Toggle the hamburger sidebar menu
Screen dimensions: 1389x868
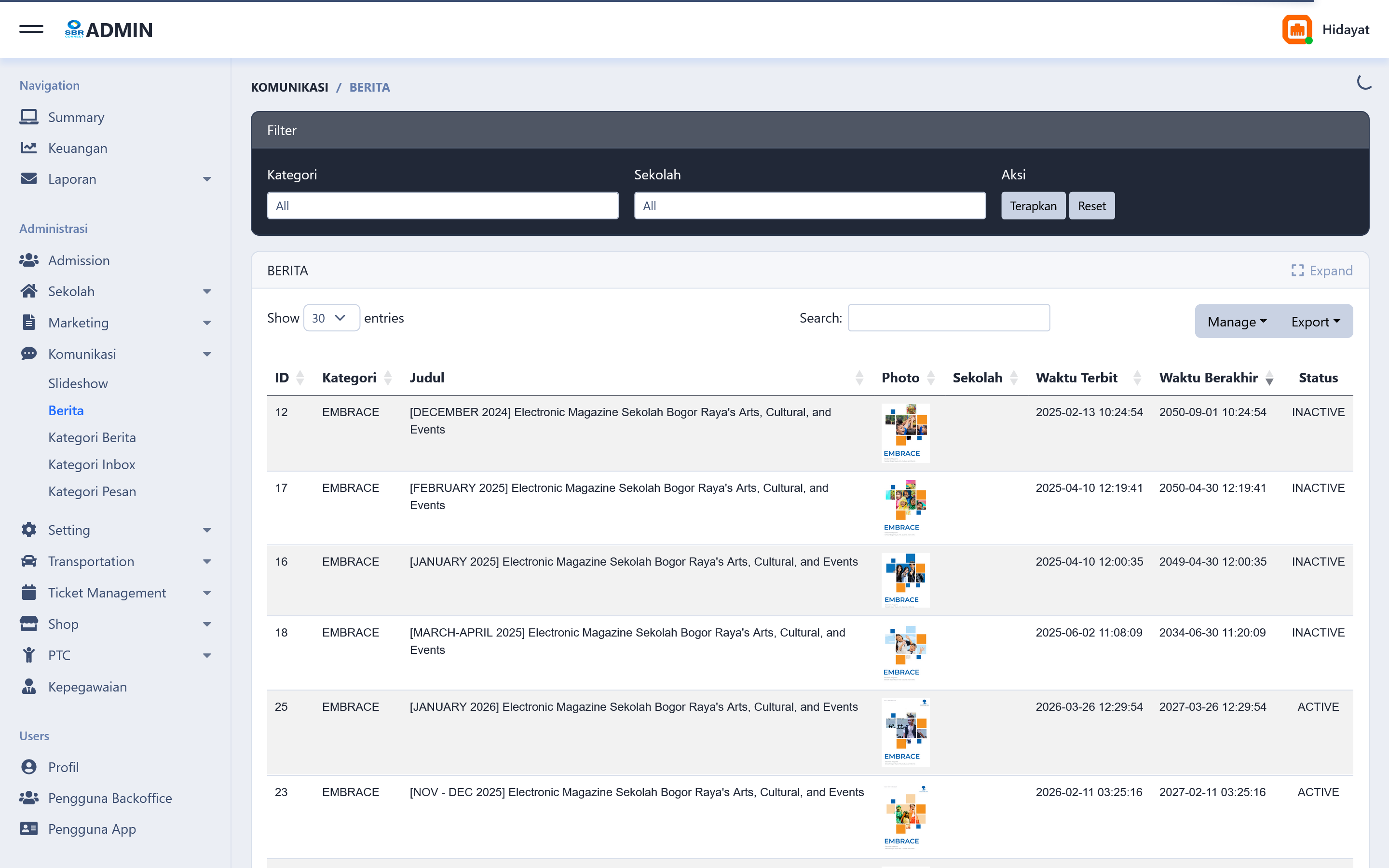31,29
